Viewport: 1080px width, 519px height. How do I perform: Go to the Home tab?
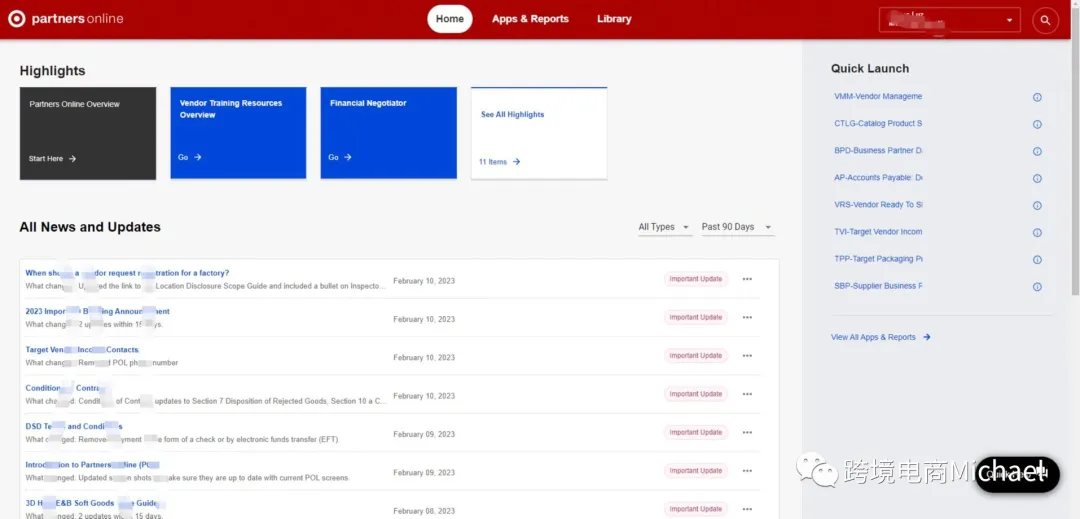coord(450,19)
